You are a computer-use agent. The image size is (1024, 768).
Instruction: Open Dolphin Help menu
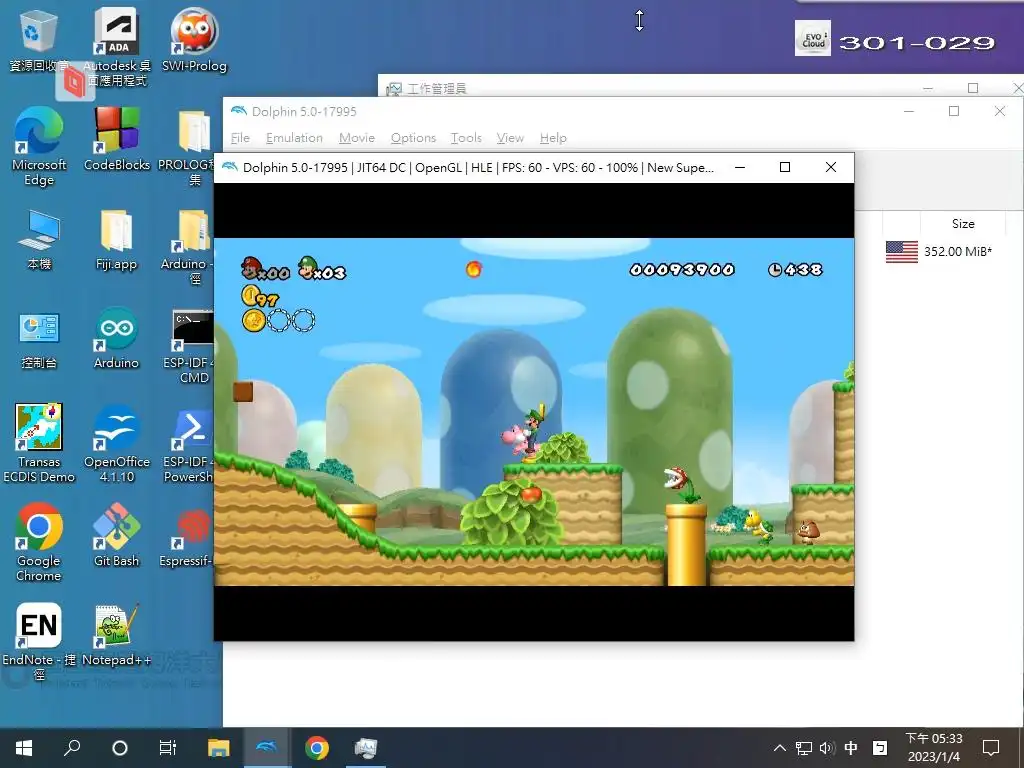(553, 138)
